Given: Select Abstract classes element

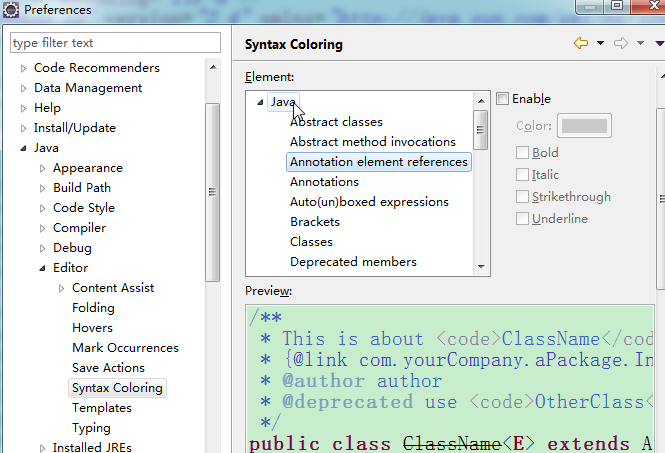Looking at the screenshot, I should coord(336,122).
